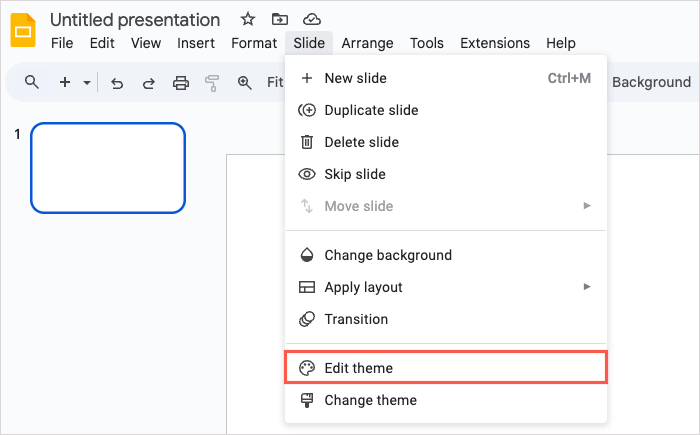Open the Google Slides home logo

click(x=23, y=30)
